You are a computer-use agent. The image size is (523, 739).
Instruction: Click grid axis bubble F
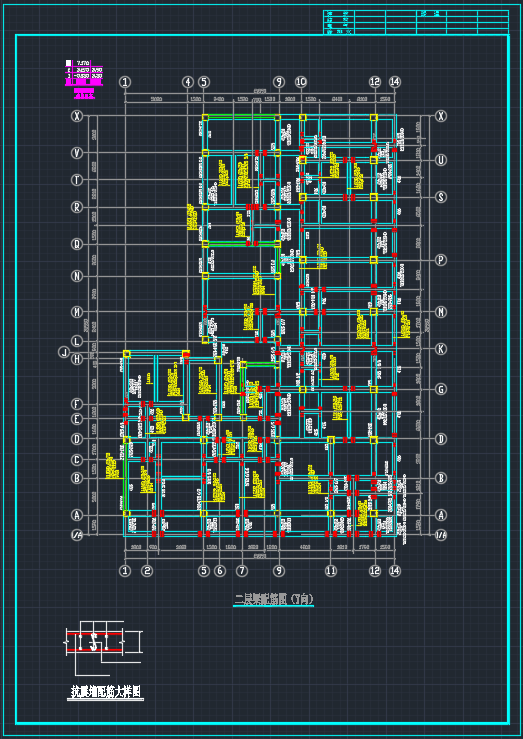[77, 404]
